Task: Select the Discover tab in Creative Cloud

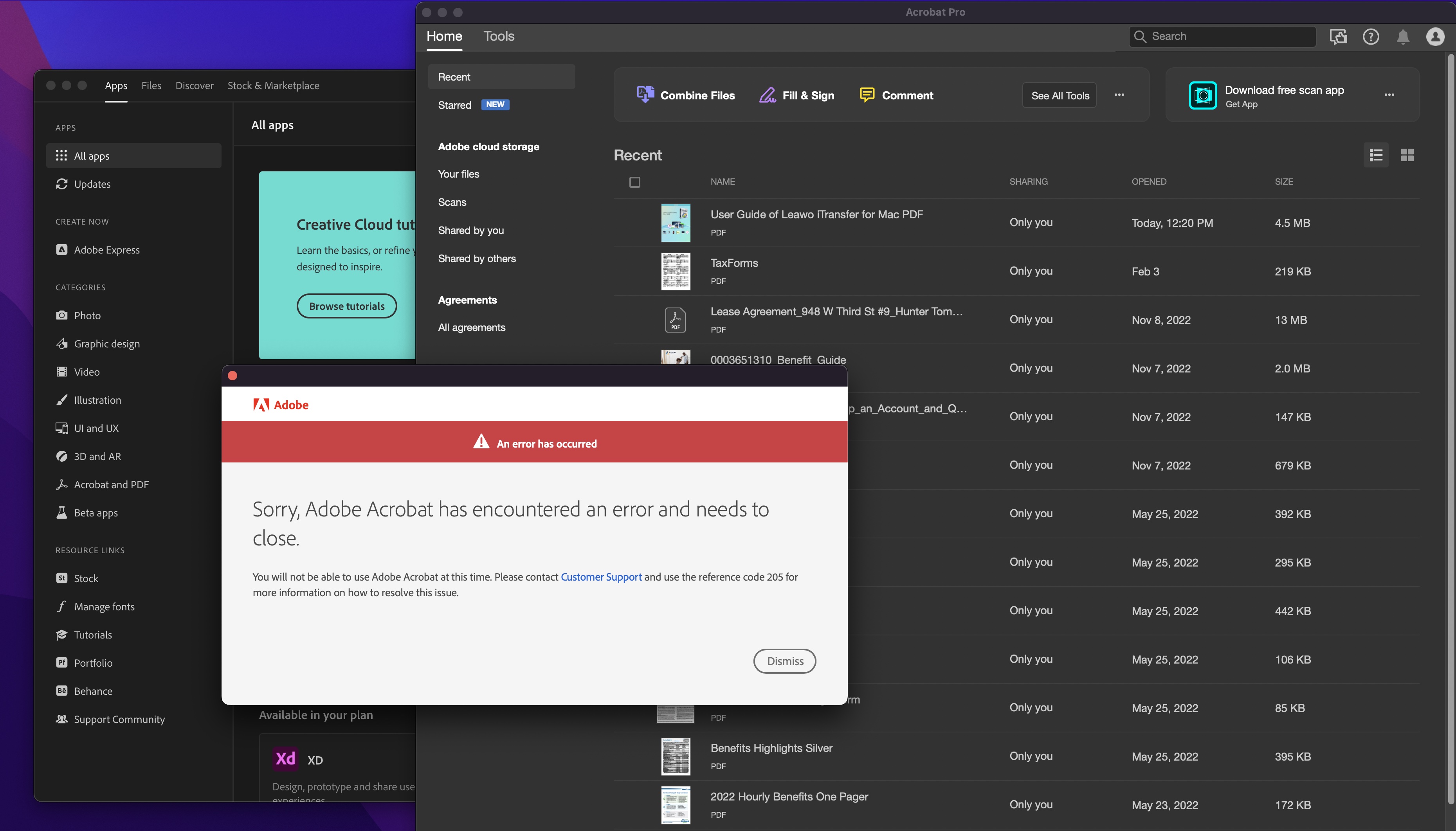Action: click(x=194, y=85)
